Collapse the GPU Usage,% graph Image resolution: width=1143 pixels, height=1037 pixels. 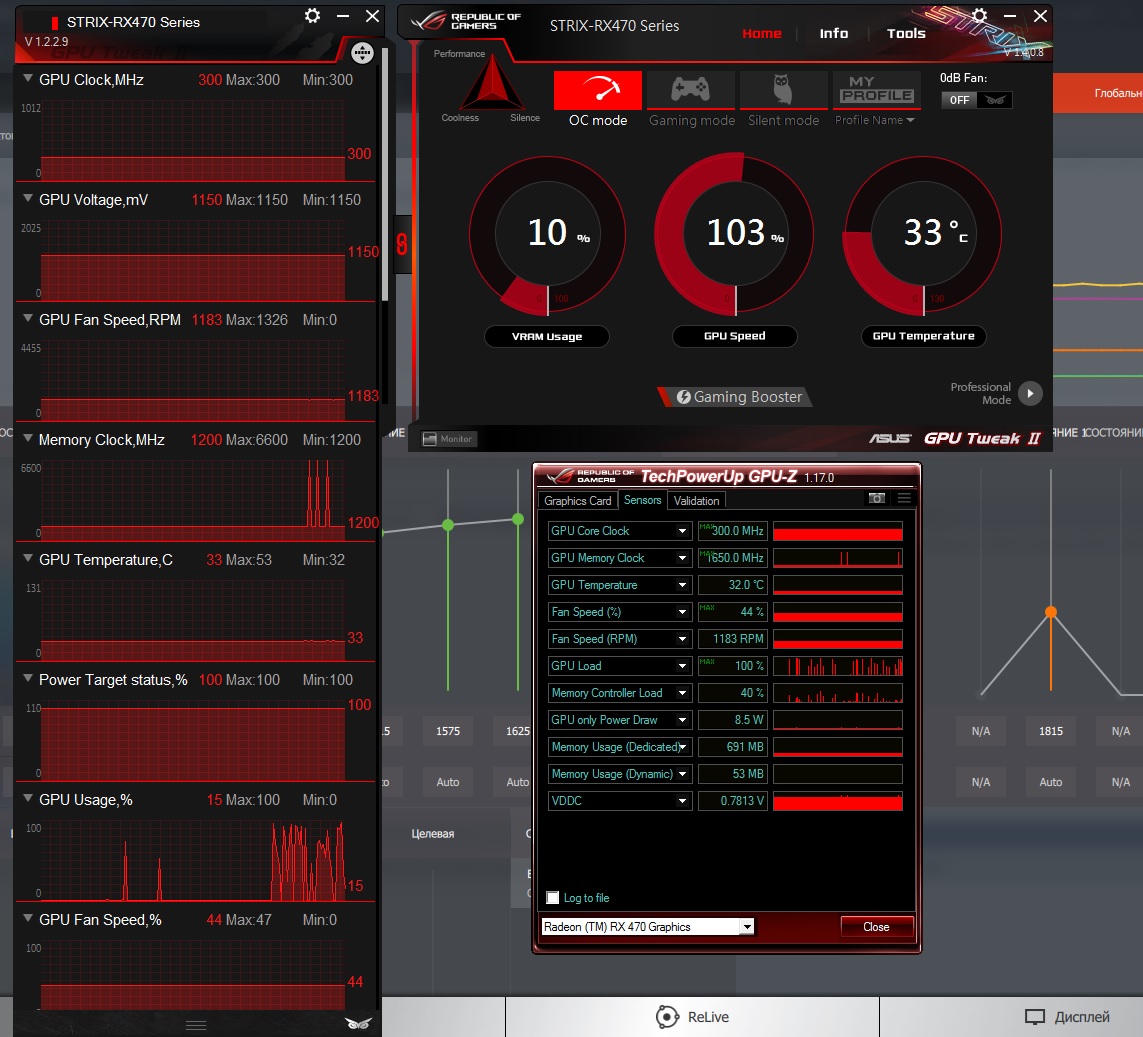point(28,798)
